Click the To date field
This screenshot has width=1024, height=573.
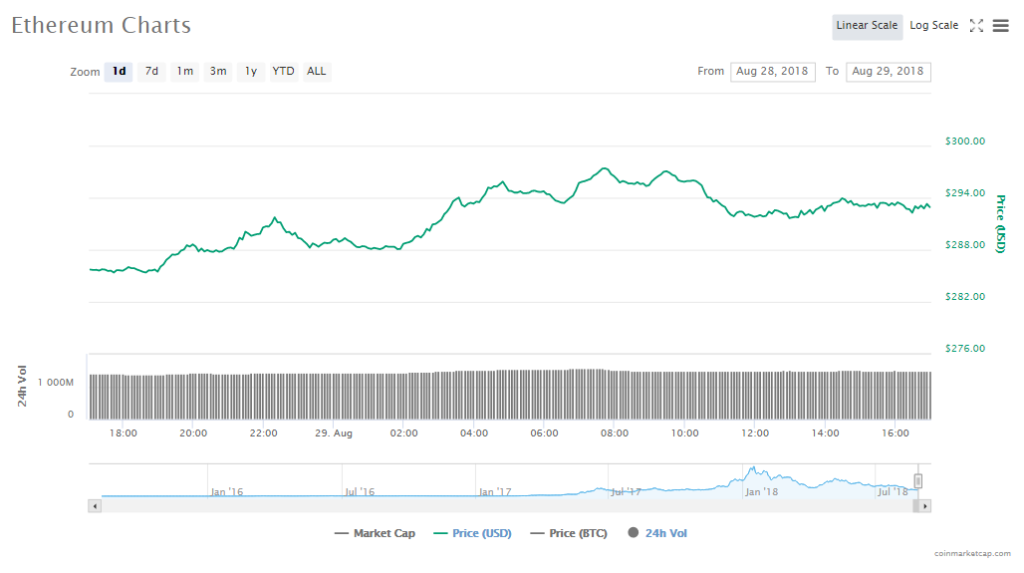888,72
